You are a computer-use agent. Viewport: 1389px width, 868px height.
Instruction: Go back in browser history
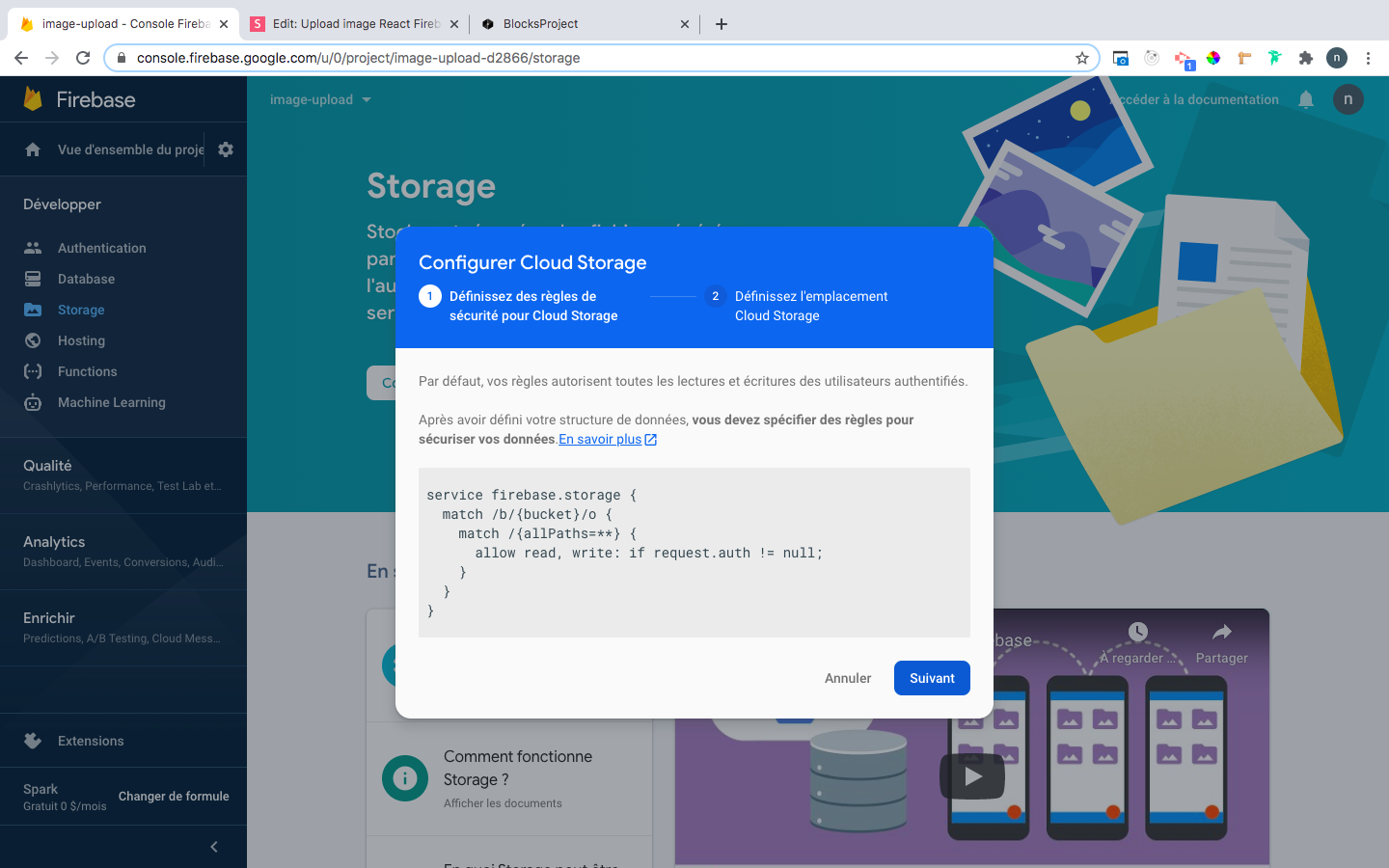pos(21,58)
